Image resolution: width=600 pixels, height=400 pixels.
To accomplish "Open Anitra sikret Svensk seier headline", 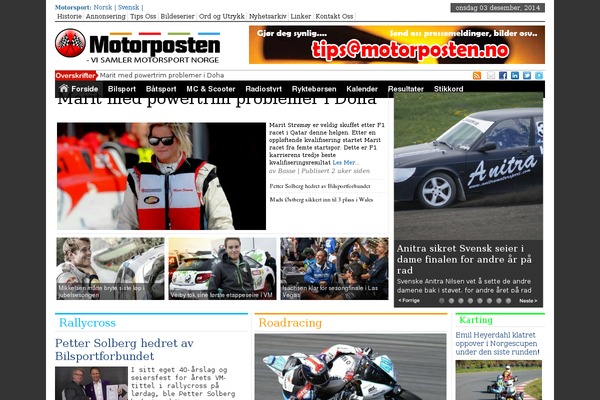I will (x=465, y=259).
